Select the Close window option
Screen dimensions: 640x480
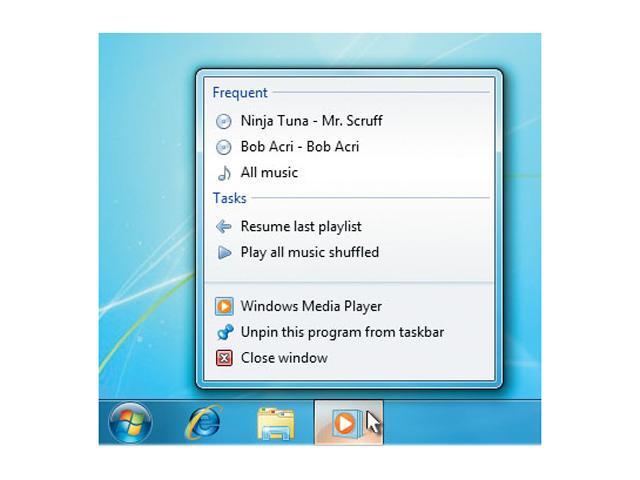click(284, 358)
